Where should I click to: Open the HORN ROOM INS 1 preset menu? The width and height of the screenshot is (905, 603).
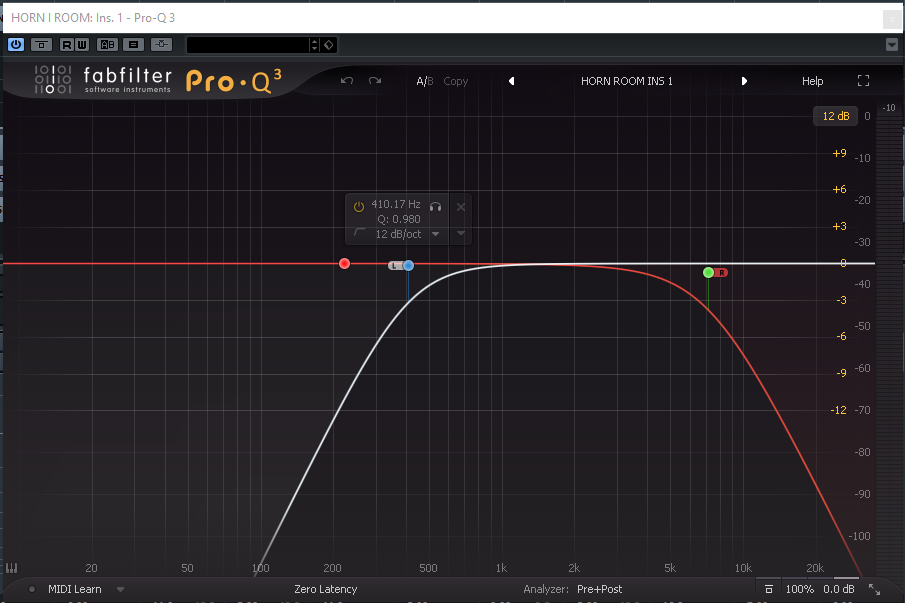[x=627, y=81]
